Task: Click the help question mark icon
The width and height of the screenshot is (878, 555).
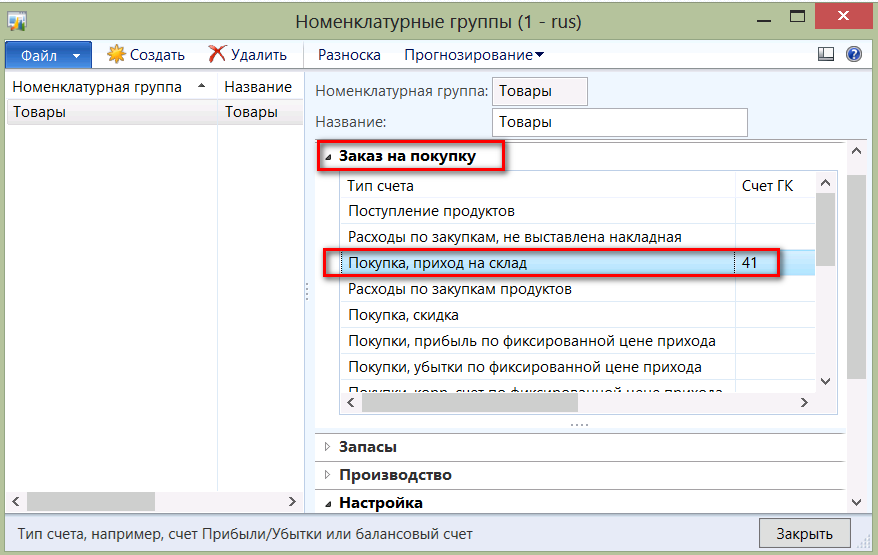Action: [854, 55]
